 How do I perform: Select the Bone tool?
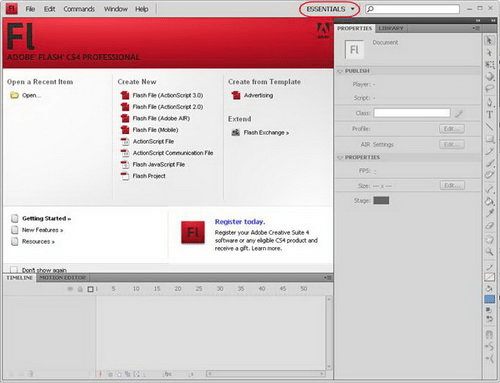click(x=489, y=189)
